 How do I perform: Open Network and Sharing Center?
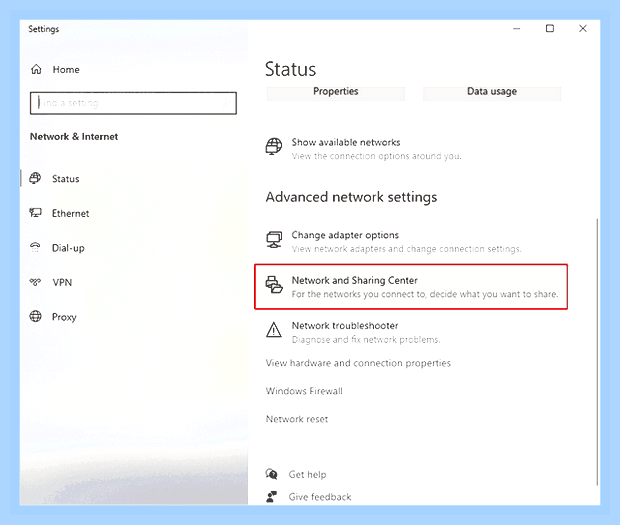[x=412, y=287]
